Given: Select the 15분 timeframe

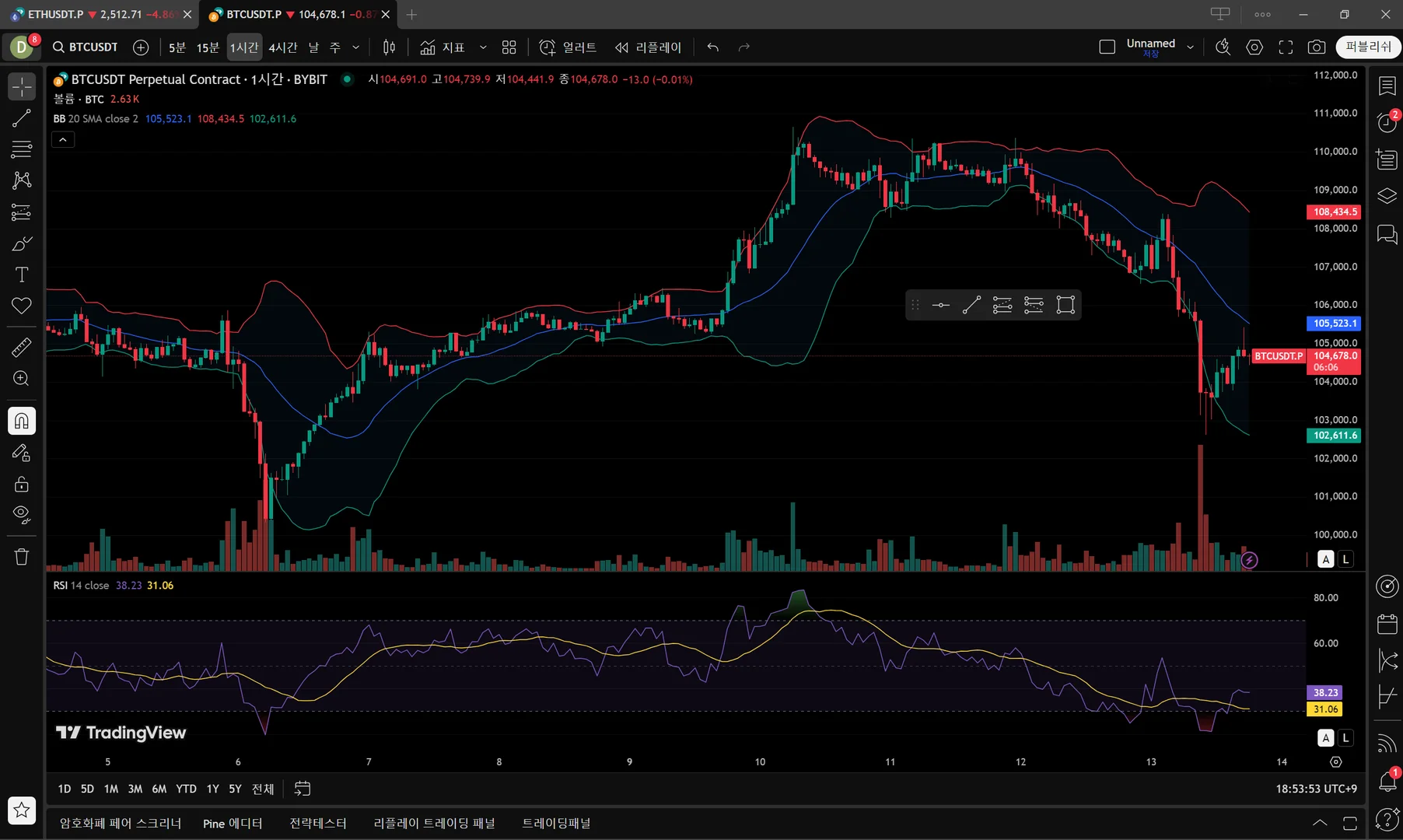Looking at the screenshot, I should [x=208, y=47].
